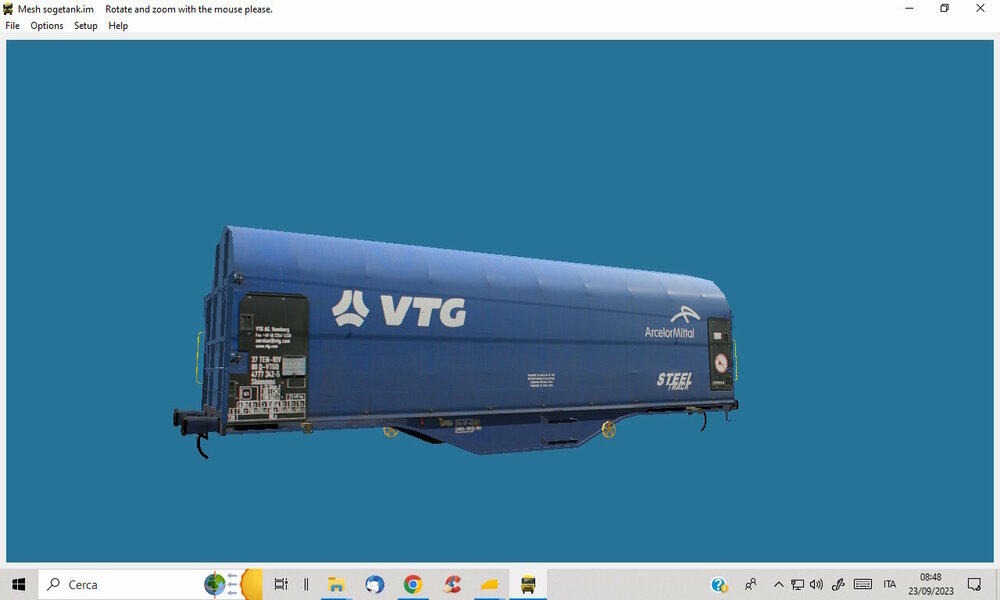Open the Windows Start menu
The height and width of the screenshot is (600, 1000).
tap(18, 584)
